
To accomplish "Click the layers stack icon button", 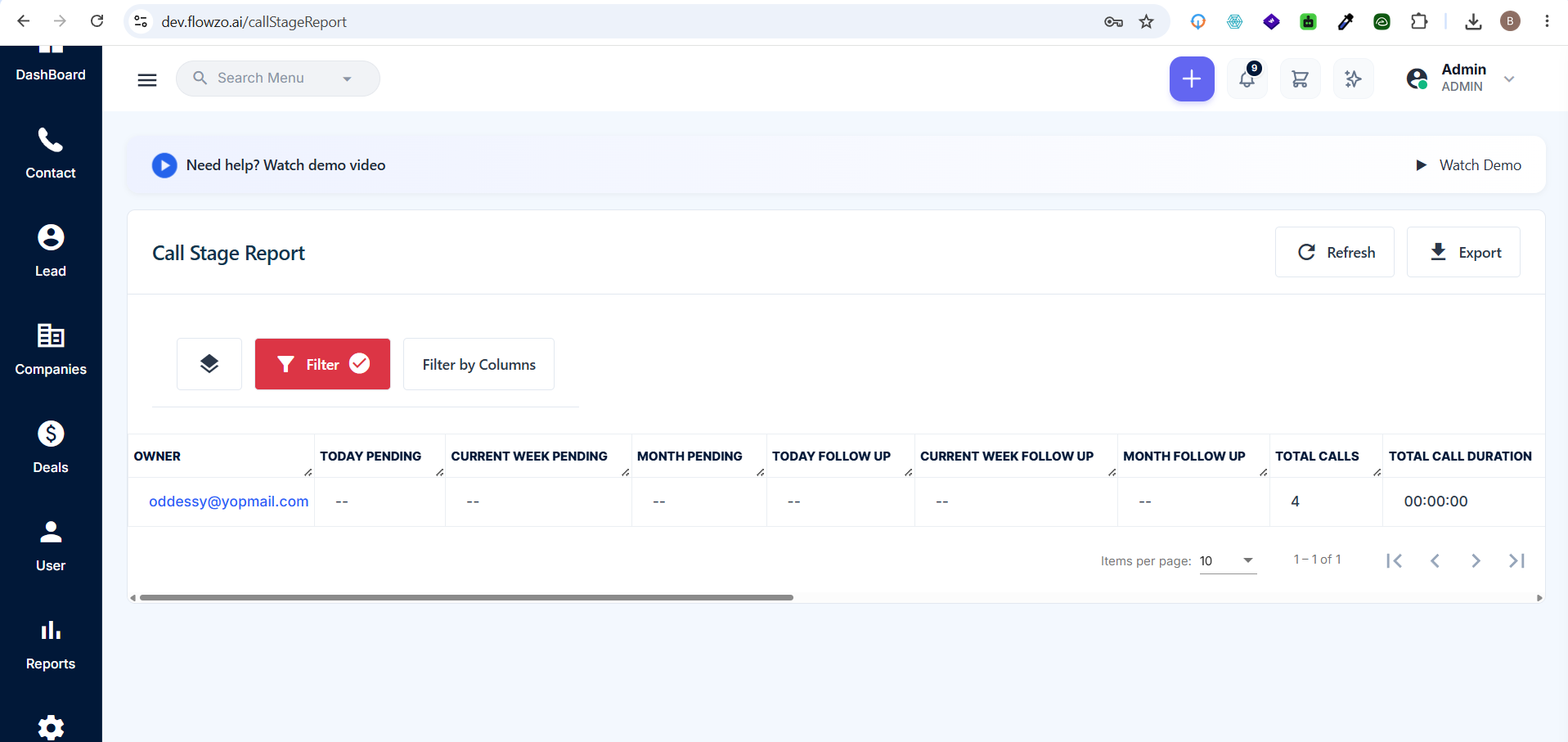I will point(209,364).
